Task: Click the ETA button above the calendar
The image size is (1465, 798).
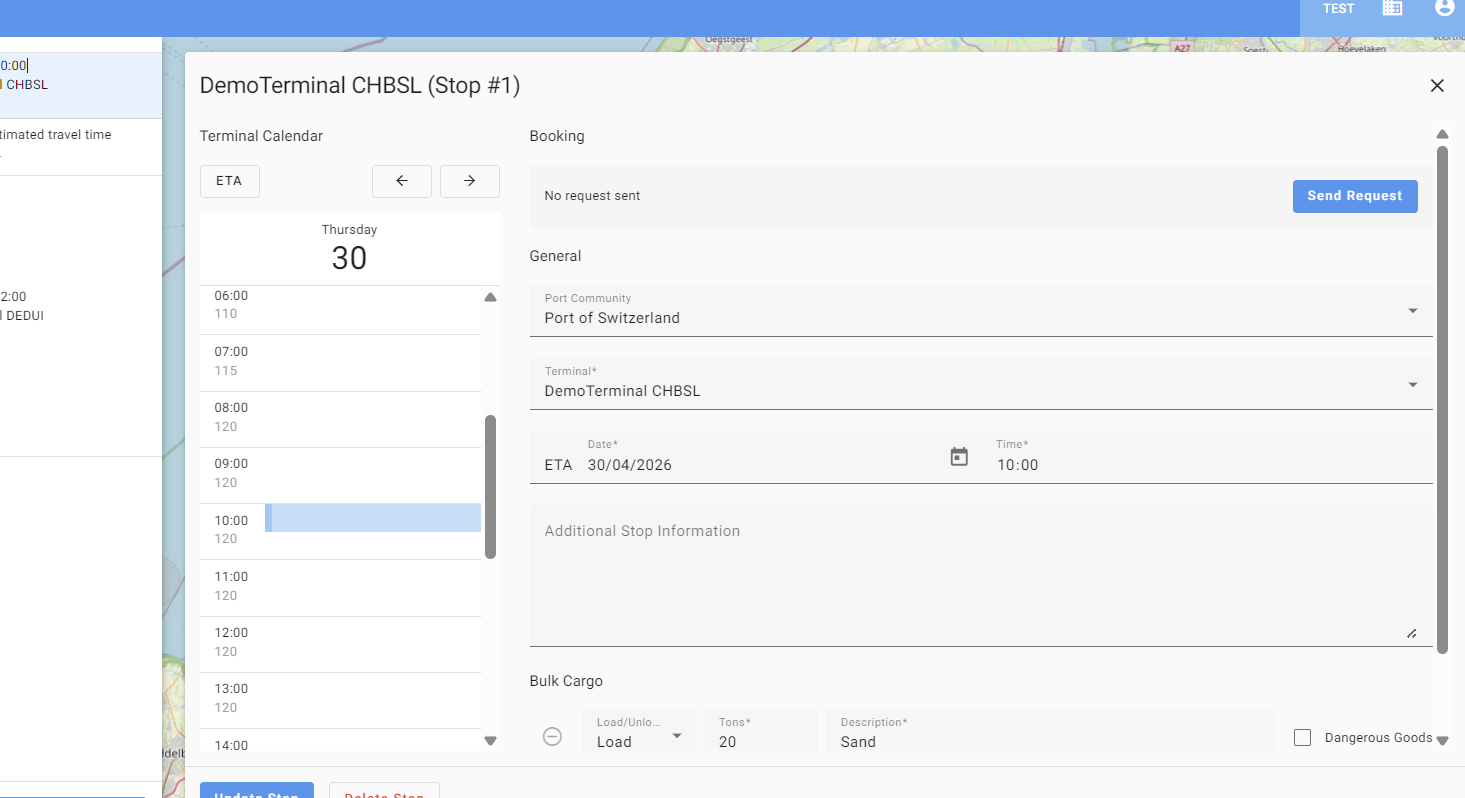Action: 229,181
